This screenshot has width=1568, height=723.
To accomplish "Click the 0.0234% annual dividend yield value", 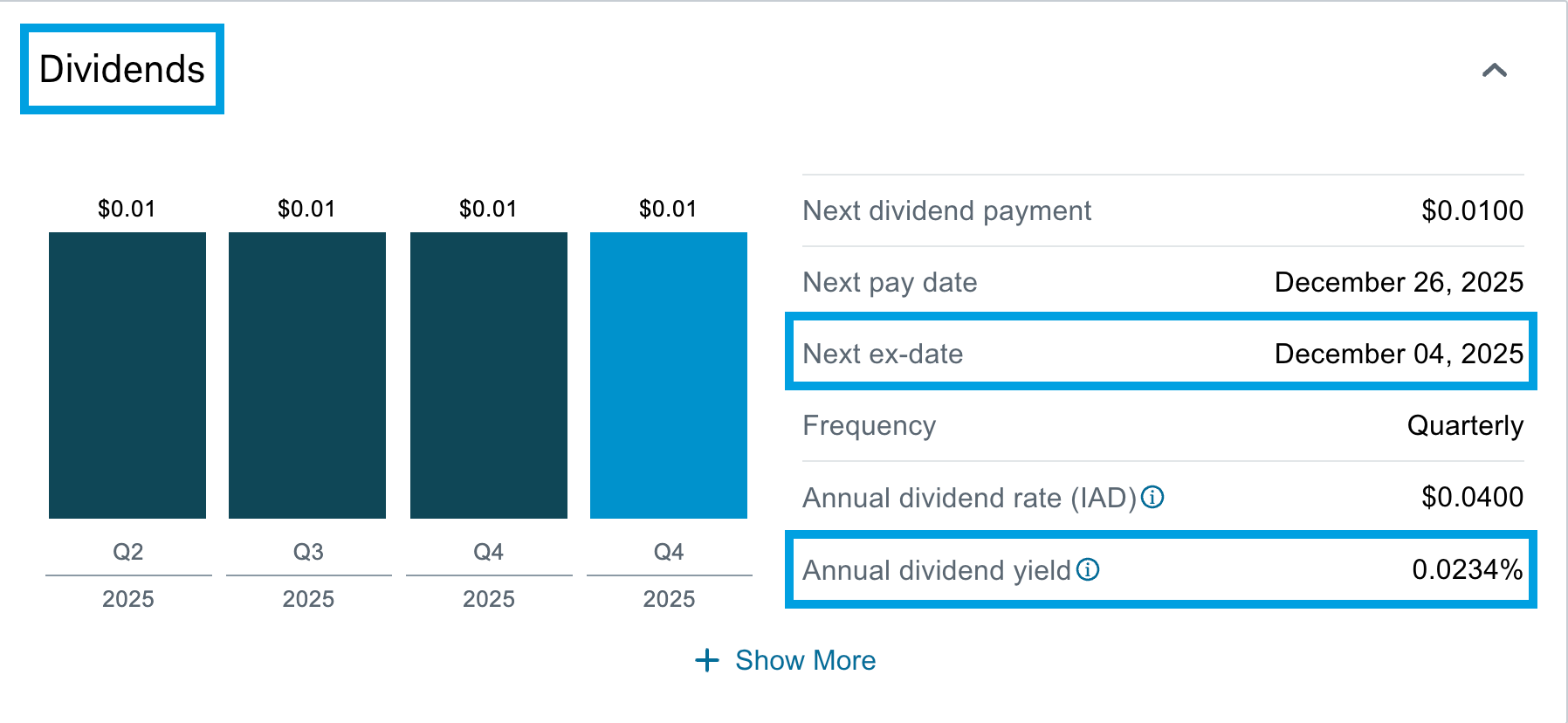I will [1467, 569].
